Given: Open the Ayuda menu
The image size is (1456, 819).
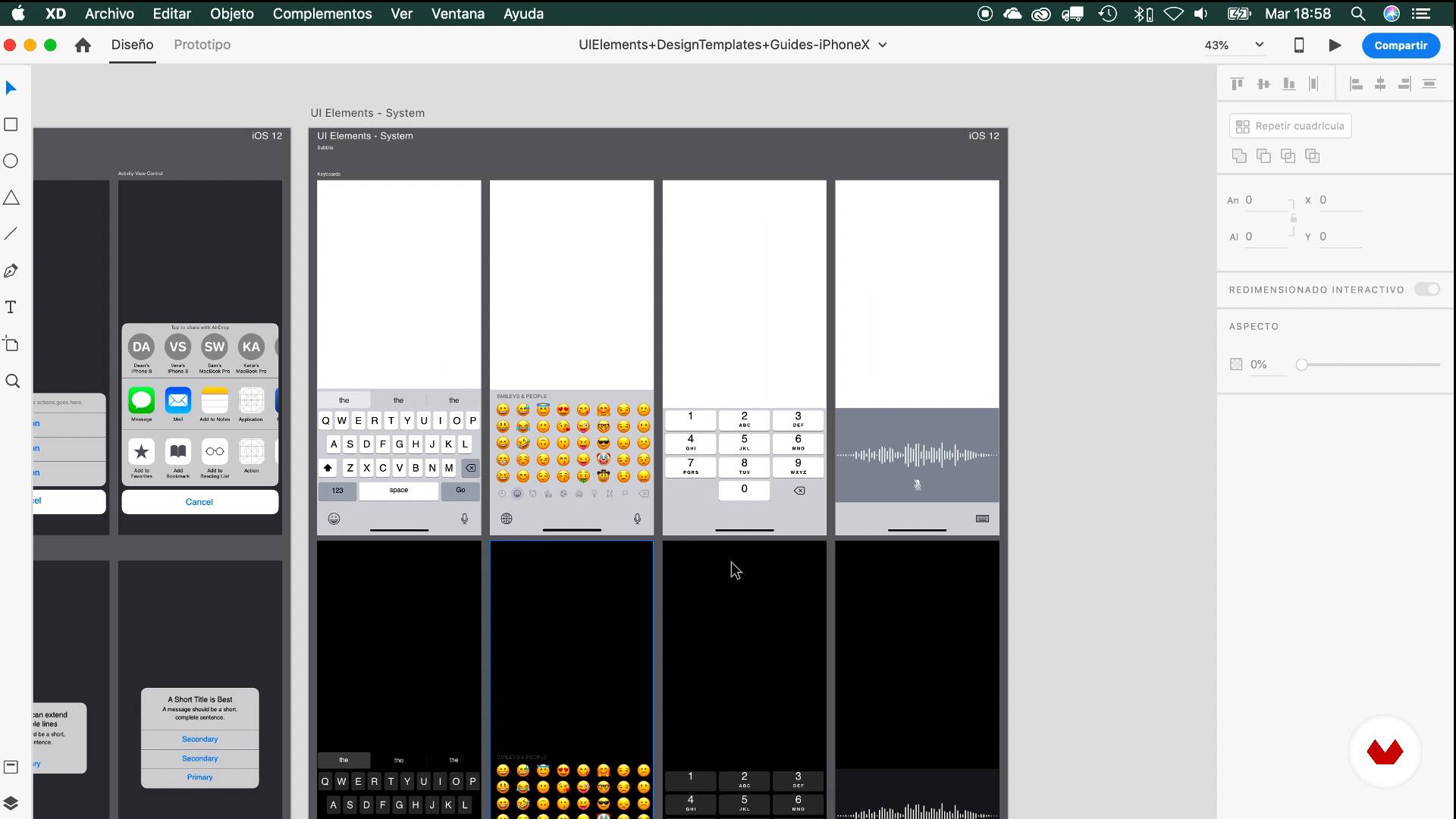Looking at the screenshot, I should tap(523, 14).
